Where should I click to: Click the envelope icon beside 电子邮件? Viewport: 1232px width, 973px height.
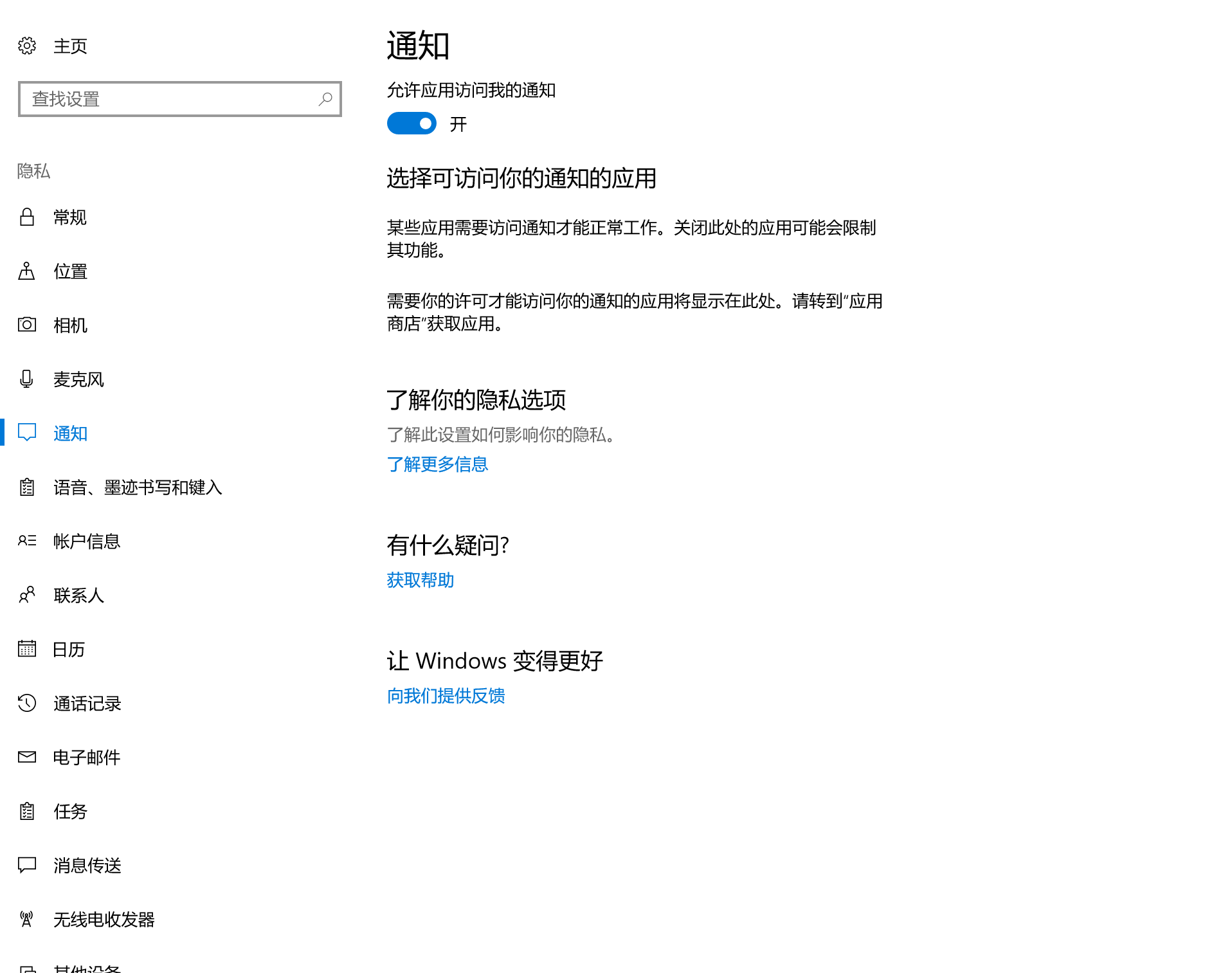pyautogui.click(x=27, y=757)
